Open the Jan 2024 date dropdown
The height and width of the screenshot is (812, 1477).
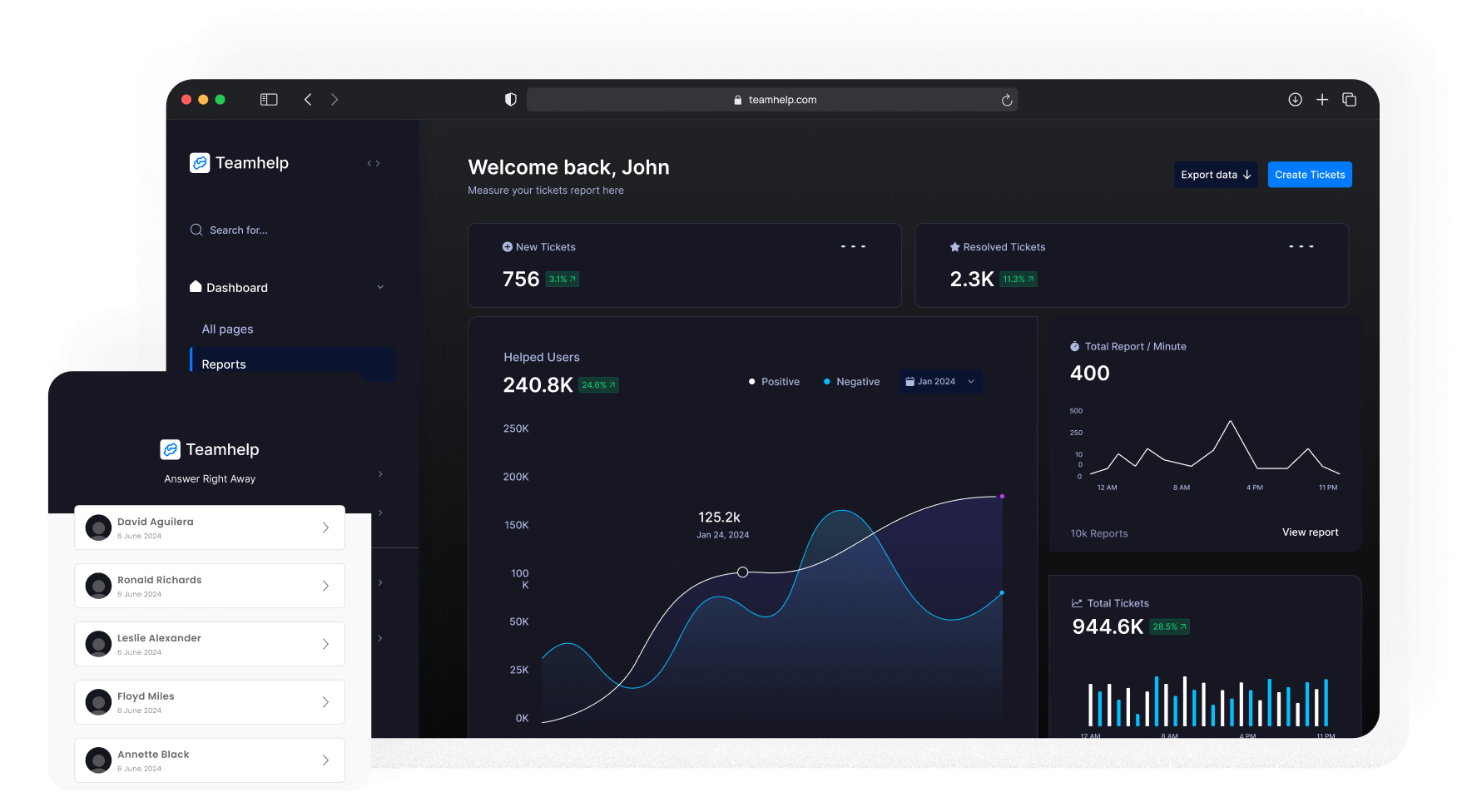pos(940,382)
